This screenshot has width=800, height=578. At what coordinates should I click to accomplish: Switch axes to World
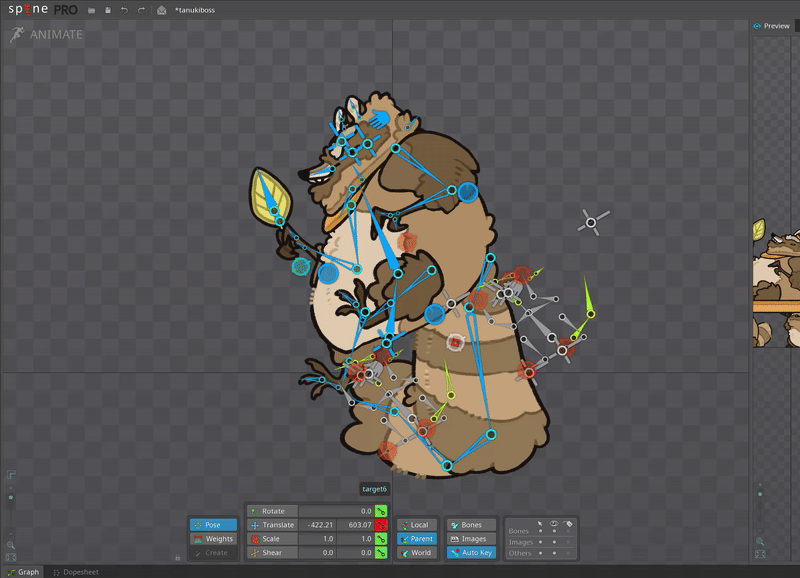coord(417,552)
